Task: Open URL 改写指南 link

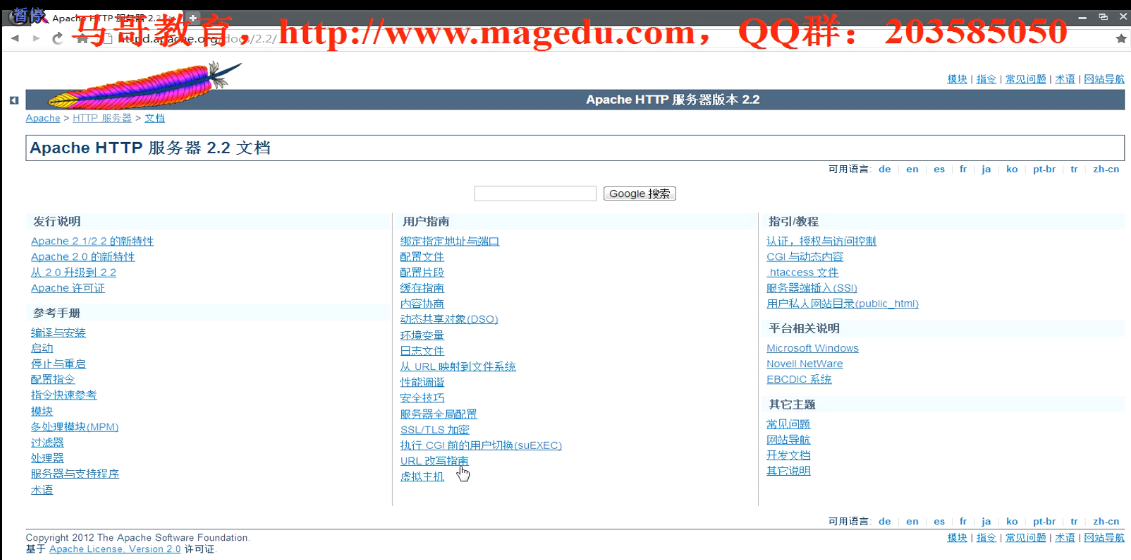Action: coord(434,460)
